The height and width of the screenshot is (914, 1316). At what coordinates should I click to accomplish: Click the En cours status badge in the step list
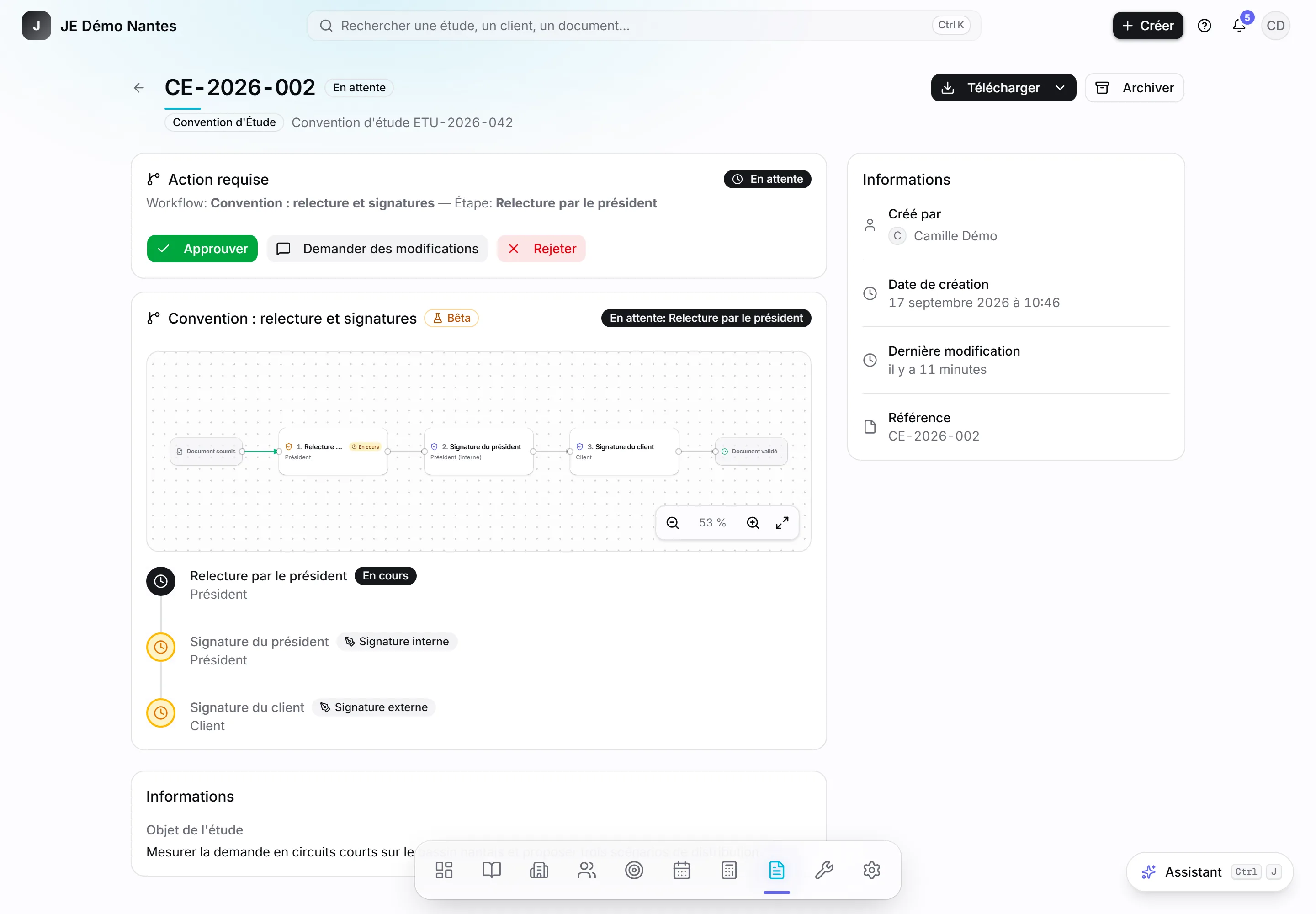pos(385,575)
